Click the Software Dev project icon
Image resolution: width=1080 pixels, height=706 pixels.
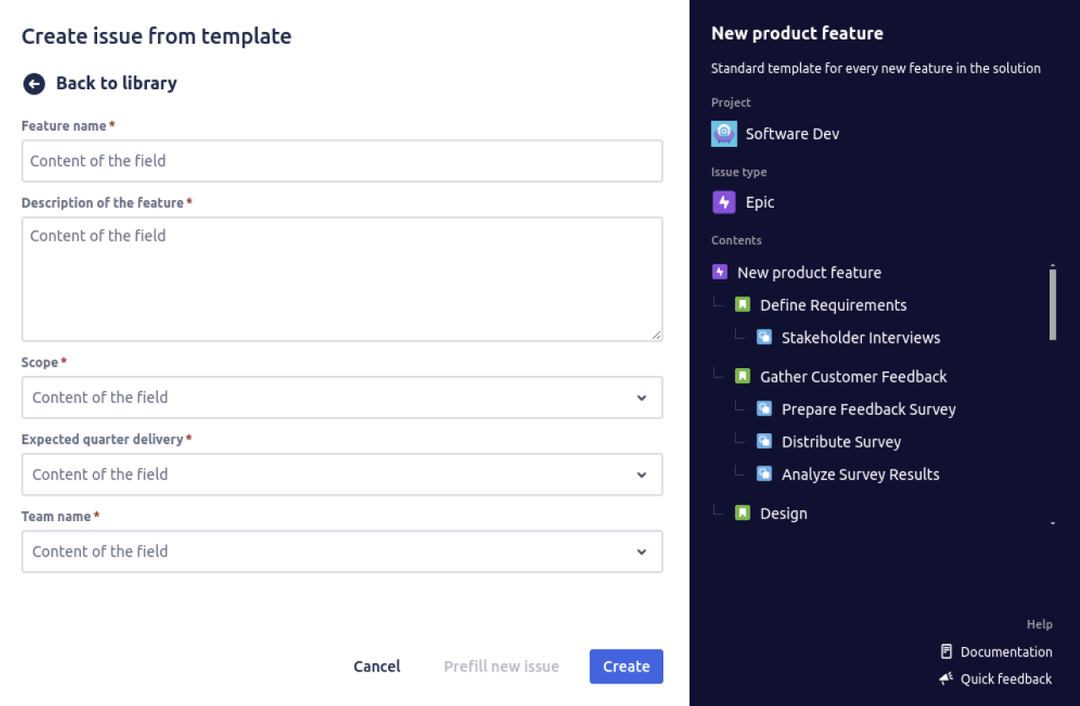point(723,133)
